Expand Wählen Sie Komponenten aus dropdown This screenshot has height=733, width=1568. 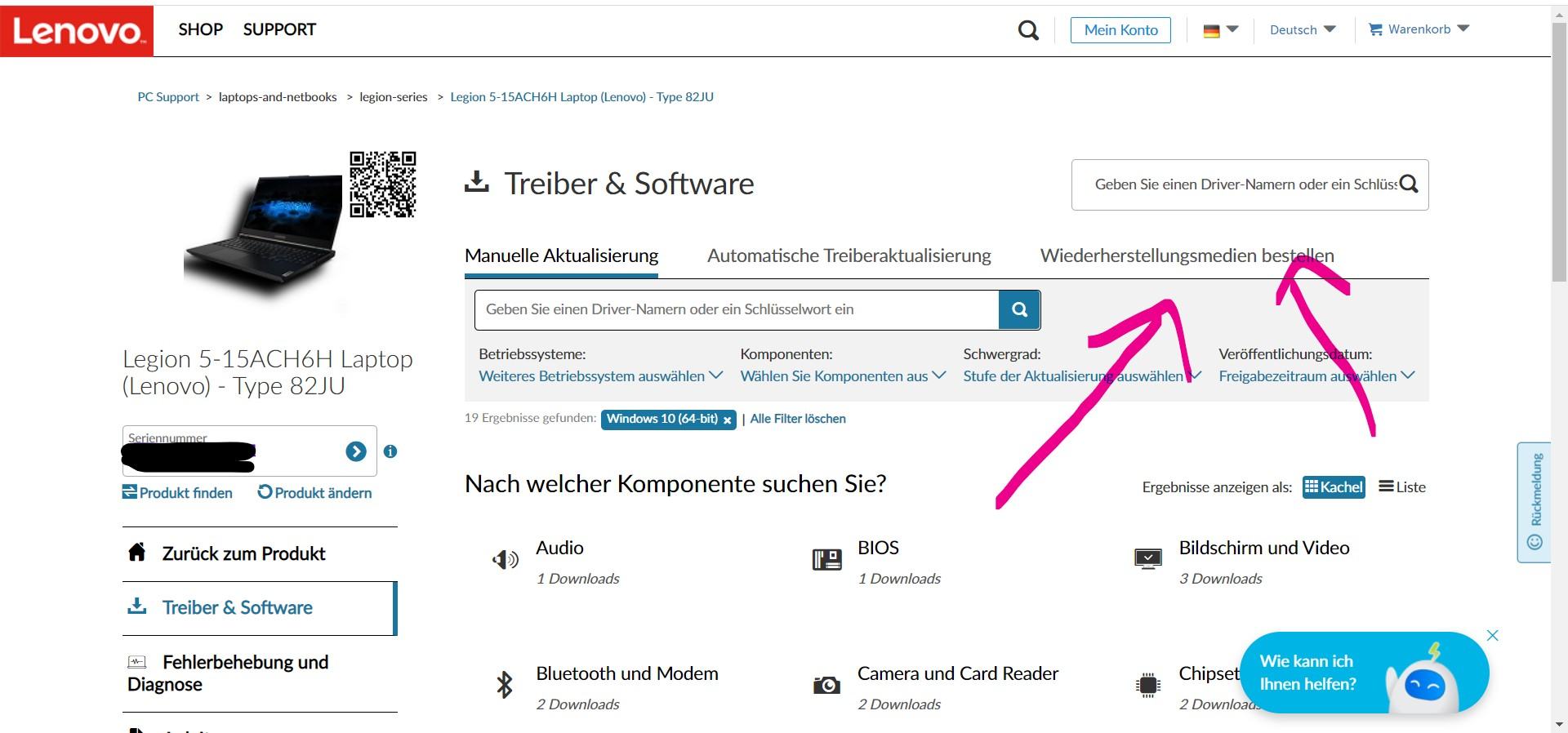tap(843, 376)
